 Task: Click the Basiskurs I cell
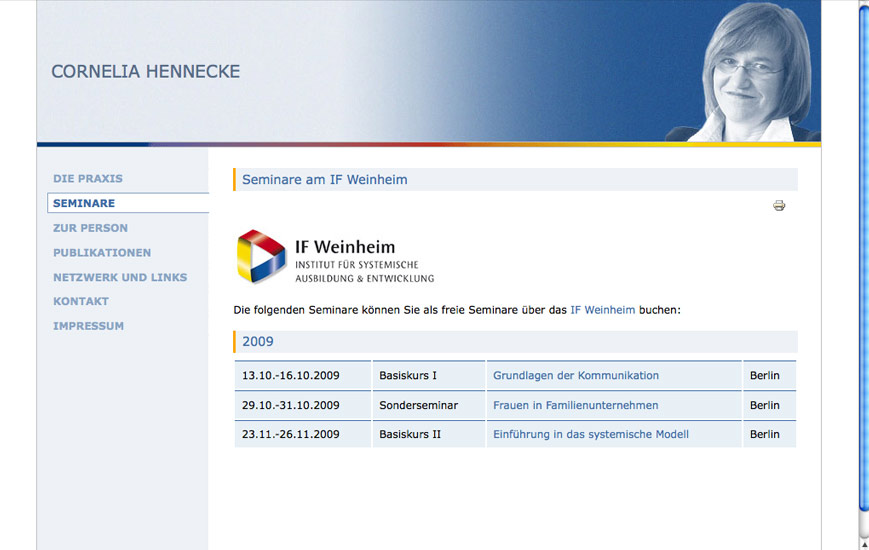pos(429,375)
